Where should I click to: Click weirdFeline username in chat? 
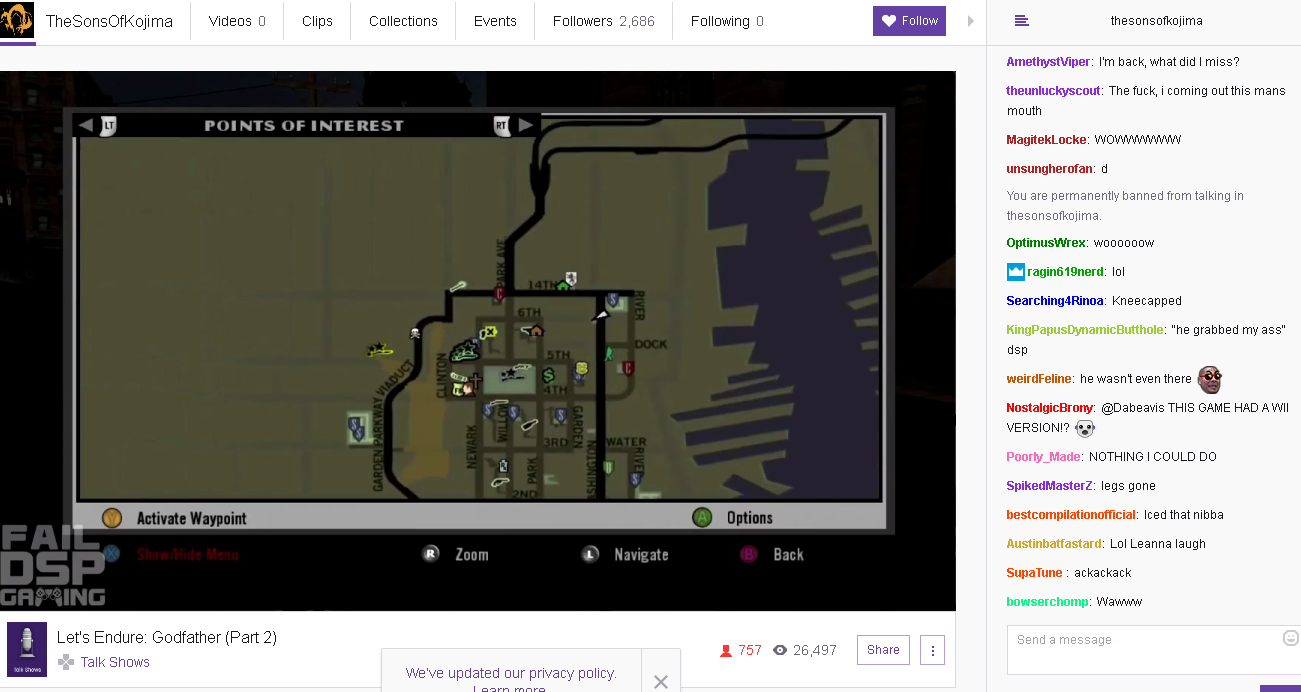click(1039, 379)
